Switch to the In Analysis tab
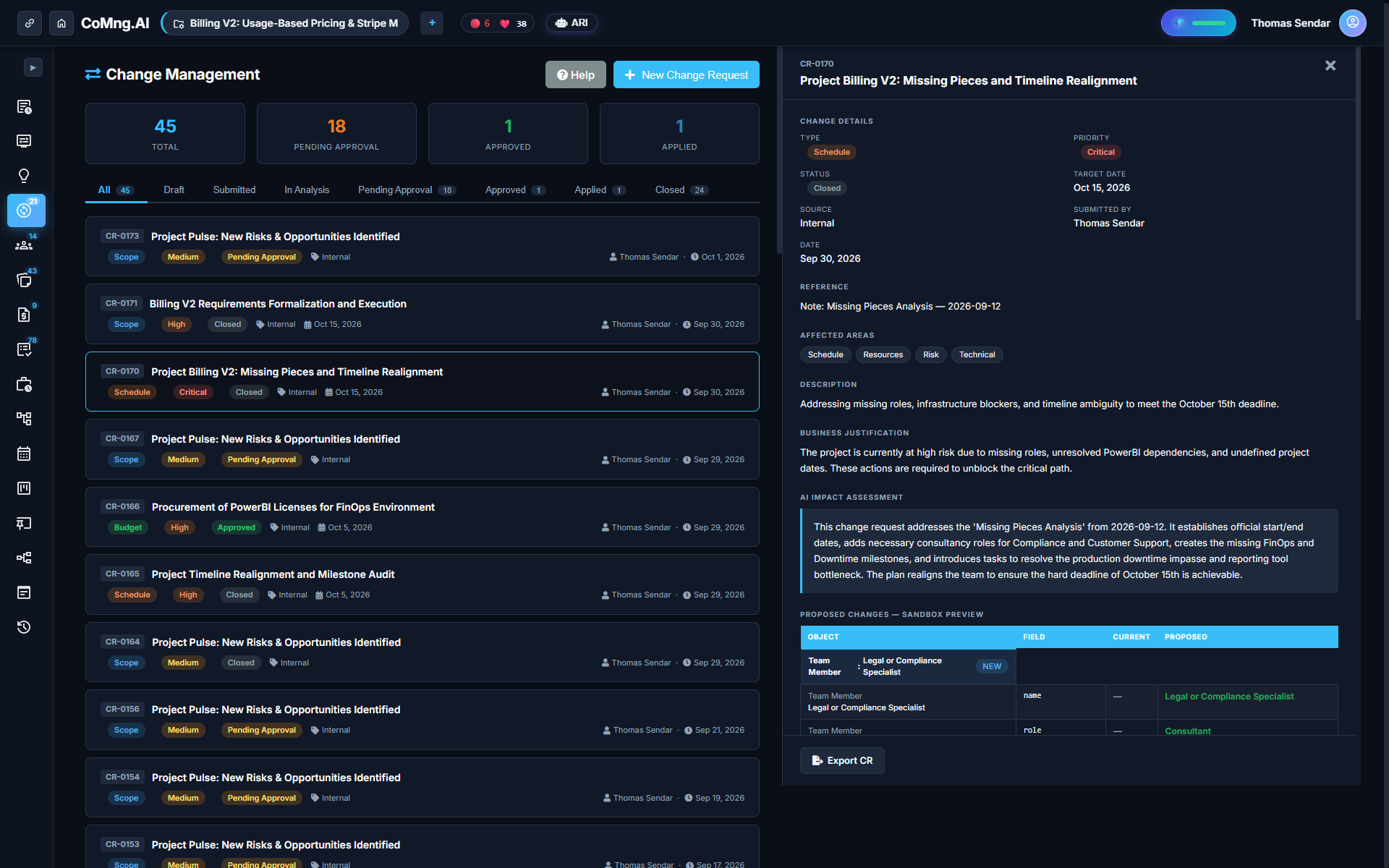Viewport: 1389px width, 868px height. (x=307, y=190)
